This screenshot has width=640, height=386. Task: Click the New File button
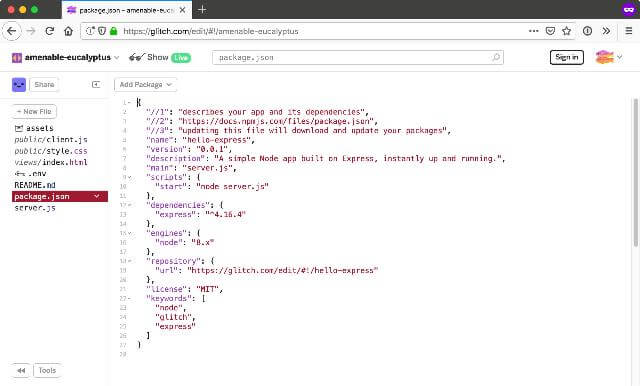pyautogui.click(x=34, y=111)
